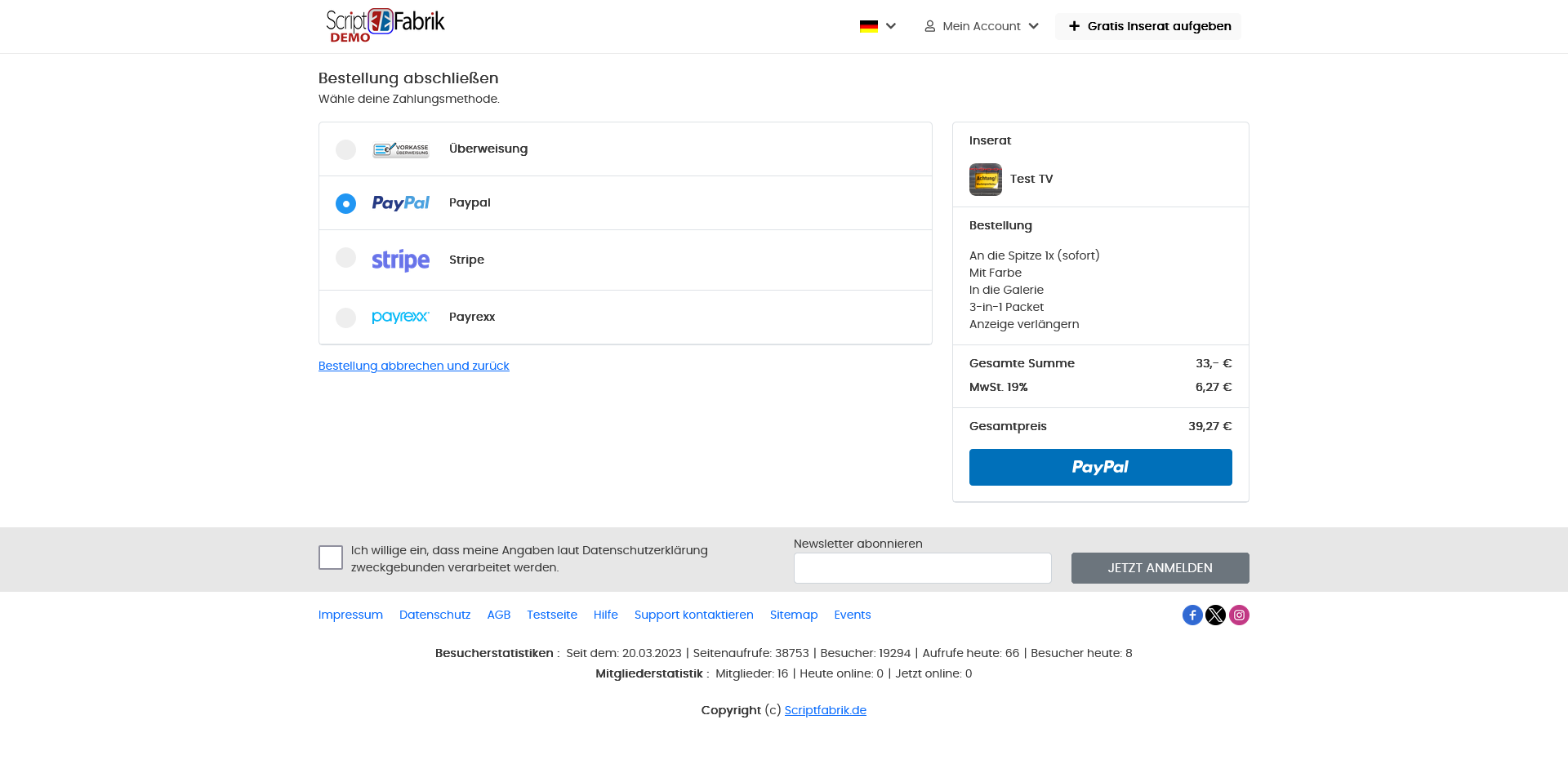Open the X (Twitter) social icon
The image size is (1568, 773).
coord(1216,615)
